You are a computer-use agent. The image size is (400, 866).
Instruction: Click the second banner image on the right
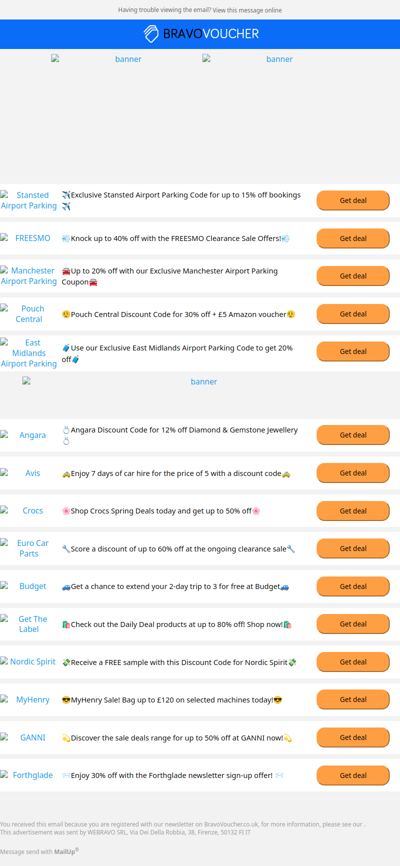point(275,59)
